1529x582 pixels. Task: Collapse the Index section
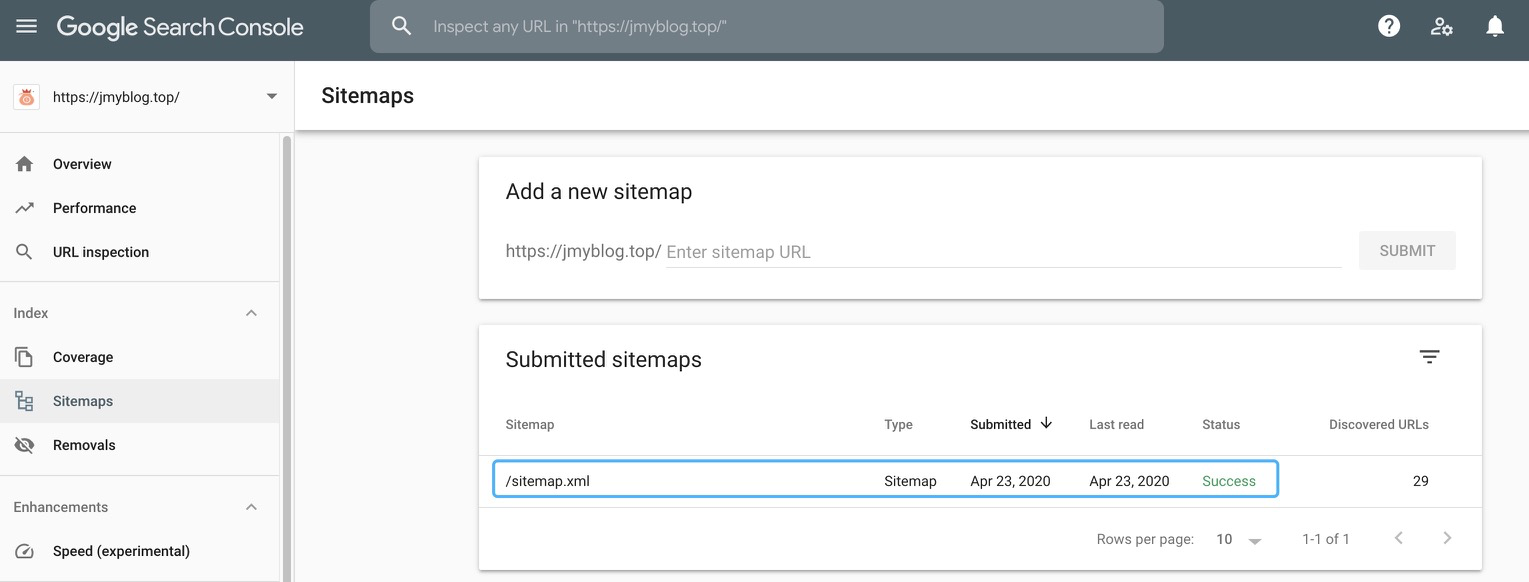click(x=251, y=313)
